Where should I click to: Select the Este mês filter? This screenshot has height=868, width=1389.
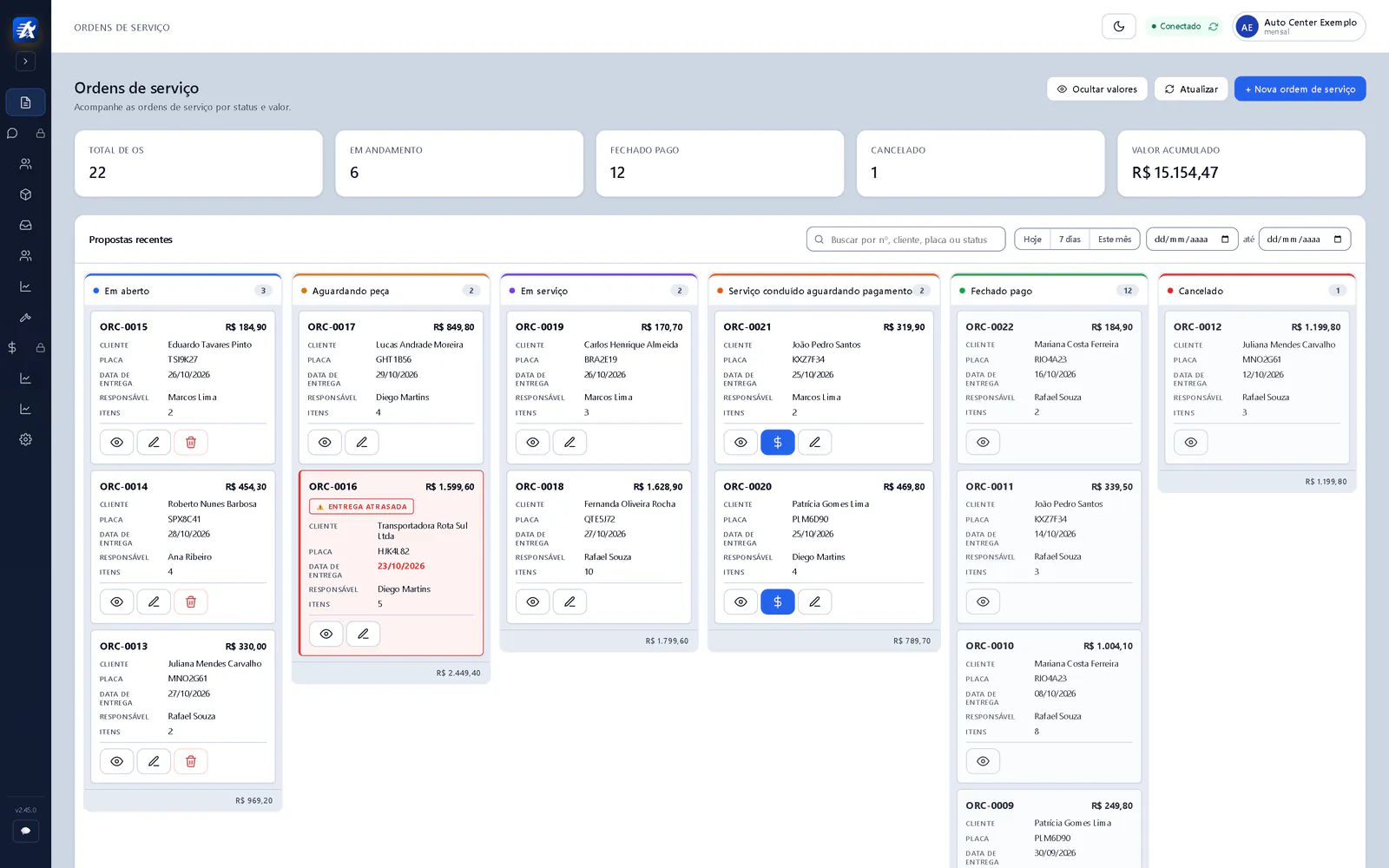(x=1115, y=240)
